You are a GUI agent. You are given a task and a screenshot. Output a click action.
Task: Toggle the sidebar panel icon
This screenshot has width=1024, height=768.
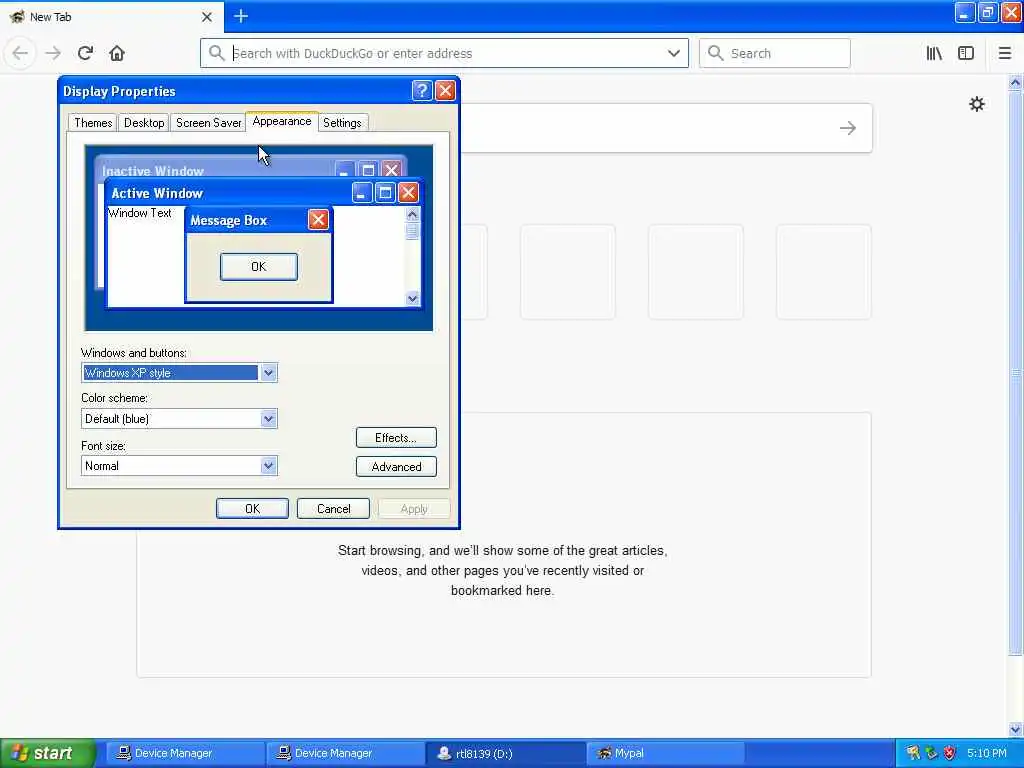pyautogui.click(x=966, y=53)
